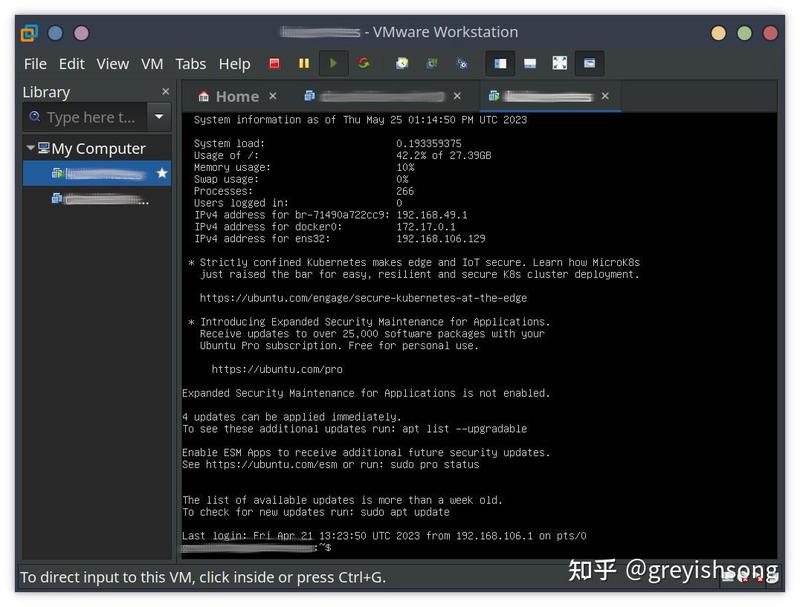The width and height of the screenshot is (800, 607).
Task: Toggle the thumbnail bar view icon
Action: pyautogui.click(x=530, y=63)
